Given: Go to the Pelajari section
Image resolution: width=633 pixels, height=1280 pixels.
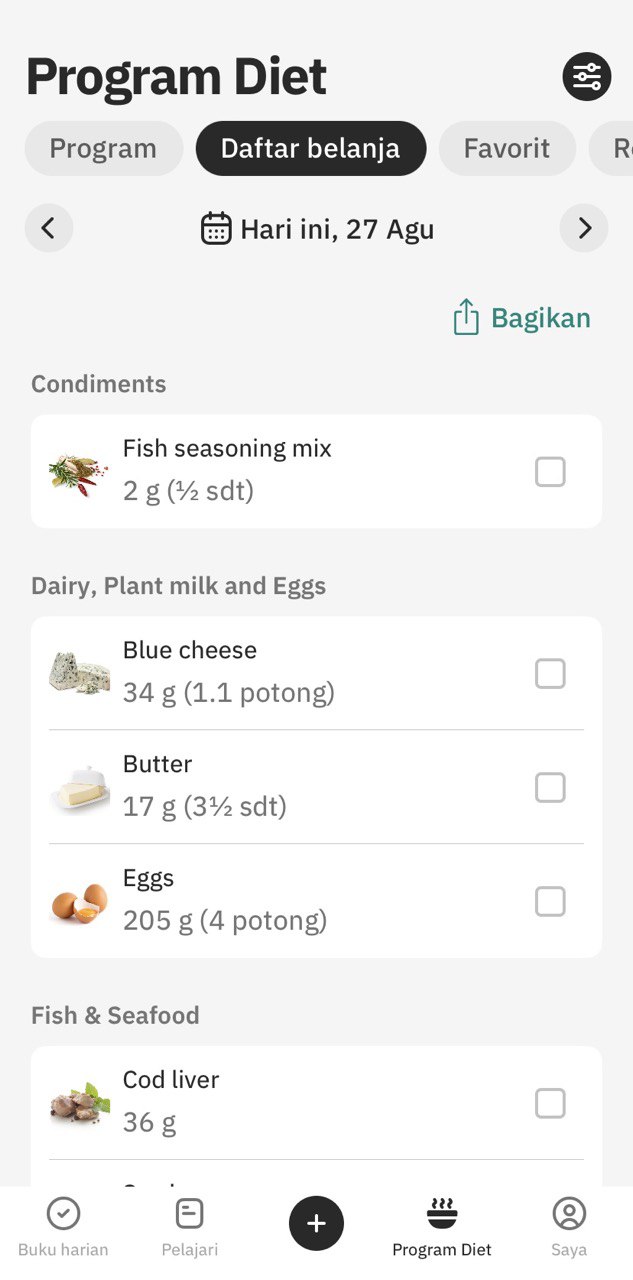Looking at the screenshot, I should 190,1228.
